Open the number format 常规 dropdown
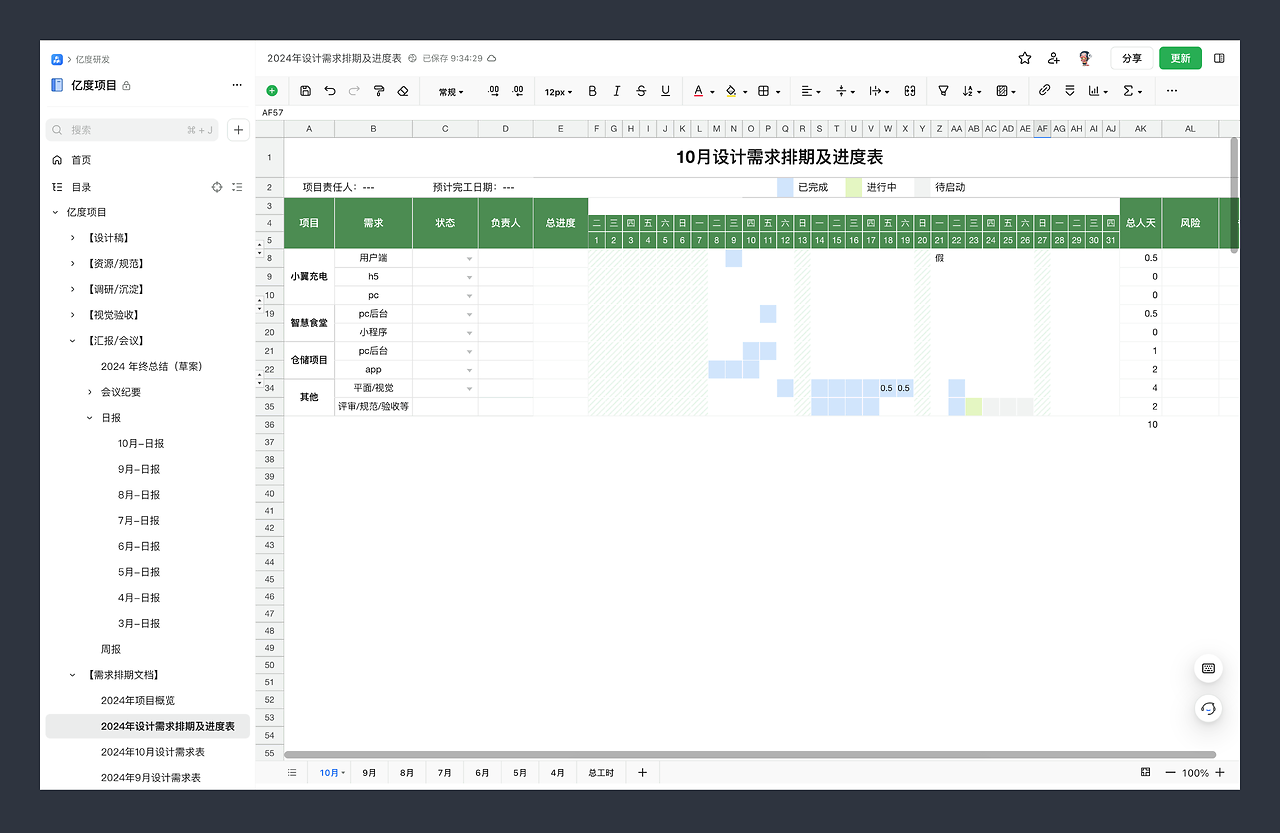 pyautogui.click(x=451, y=92)
